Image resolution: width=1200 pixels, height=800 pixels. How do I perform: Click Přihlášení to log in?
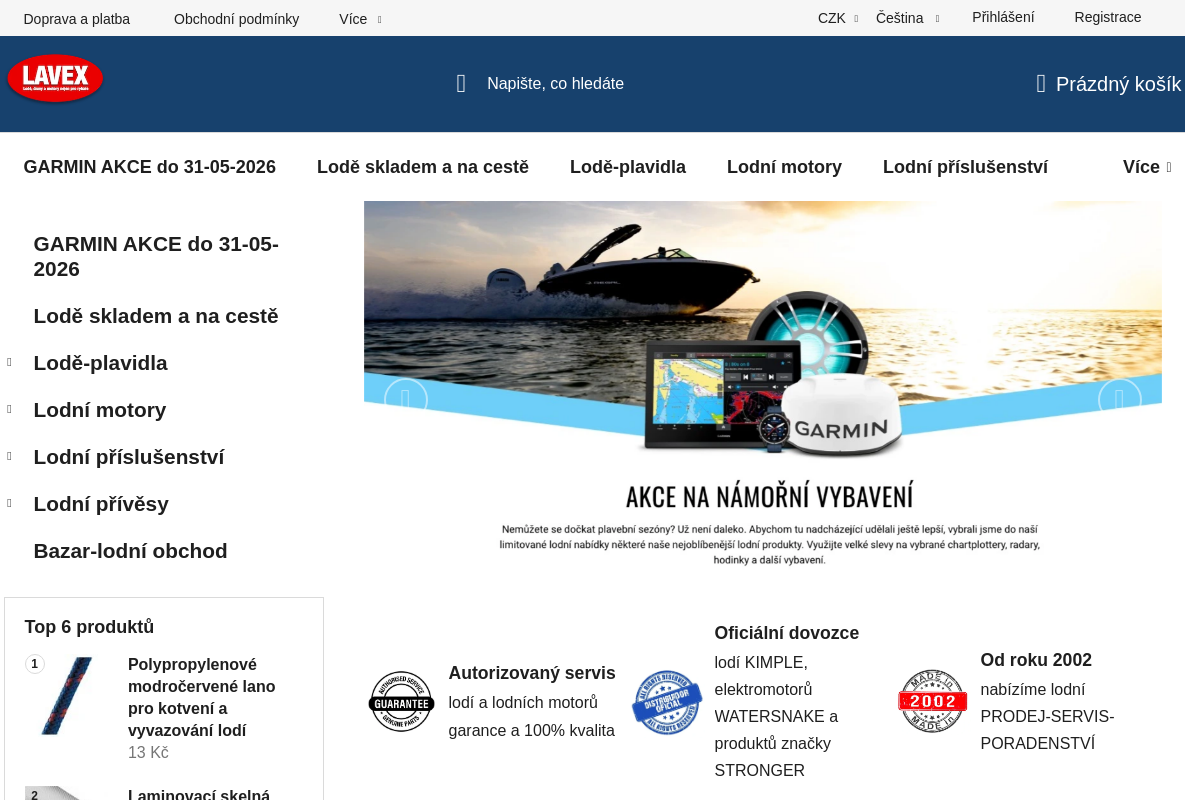click(1003, 17)
